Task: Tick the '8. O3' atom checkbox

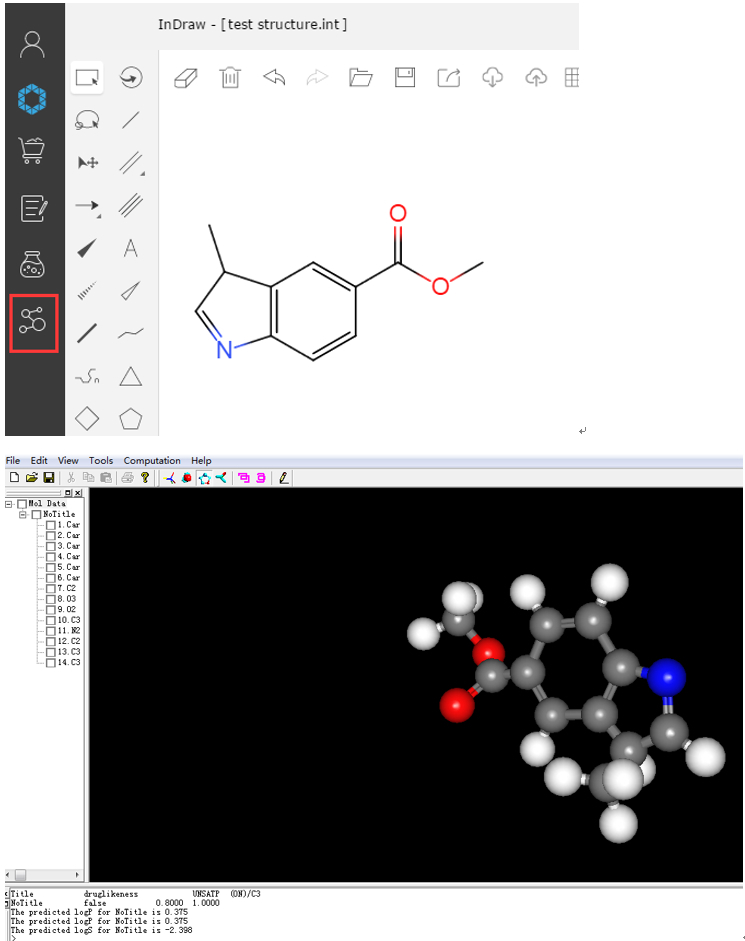Action: point(51,599)
